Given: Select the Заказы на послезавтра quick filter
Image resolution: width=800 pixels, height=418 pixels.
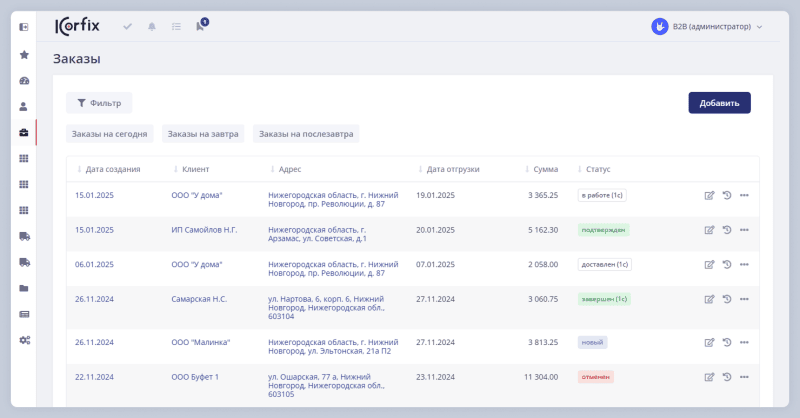Looking at the screenshot, I should (x=307, y=134).
